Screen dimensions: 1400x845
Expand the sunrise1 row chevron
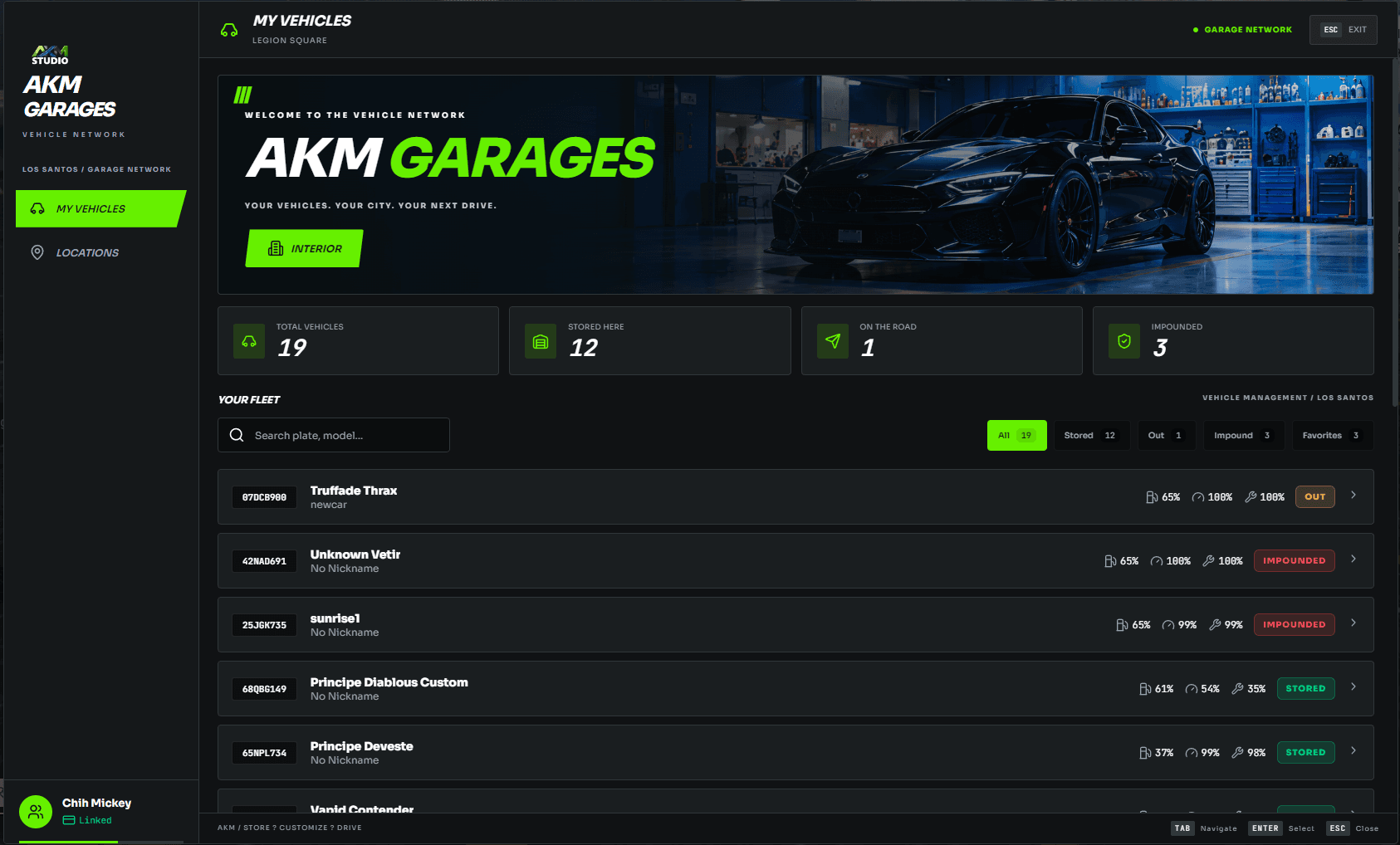(1353, 623)
